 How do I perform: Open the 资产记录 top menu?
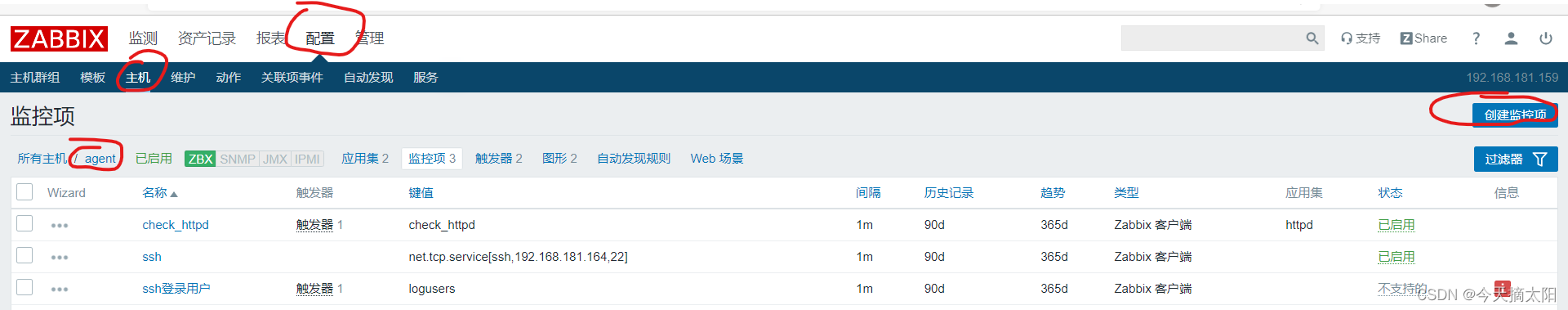[207, 38]
